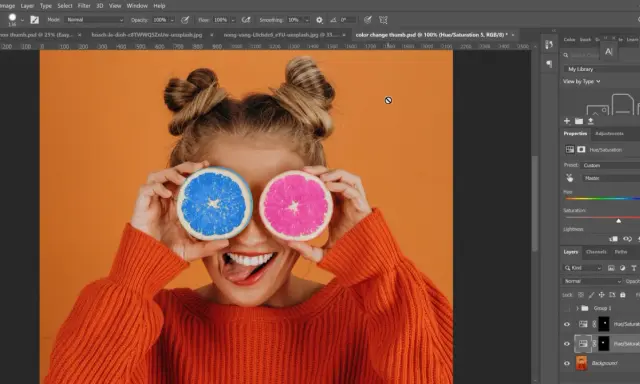Open the Smoothing value dropdown arrow

pyautogui.click(x=307, y=20)
